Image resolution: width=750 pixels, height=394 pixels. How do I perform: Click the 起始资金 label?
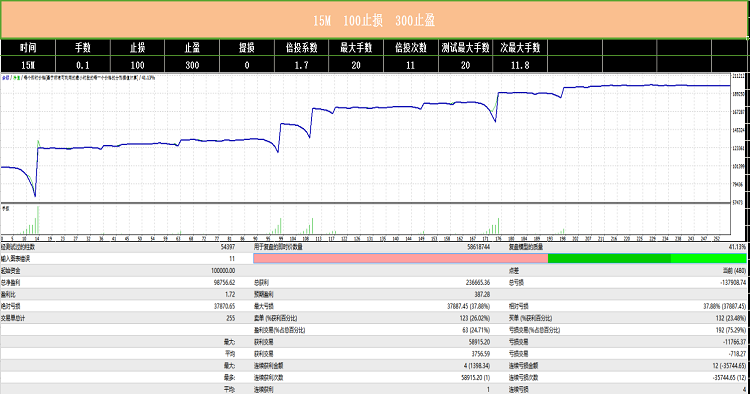11,271
